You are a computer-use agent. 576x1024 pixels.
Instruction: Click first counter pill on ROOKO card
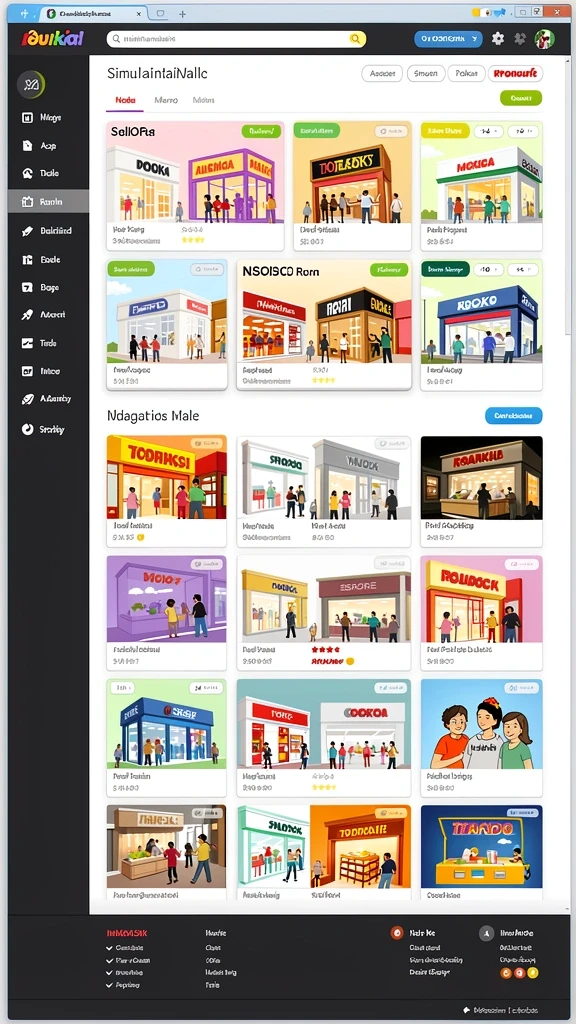pos(487,269)
